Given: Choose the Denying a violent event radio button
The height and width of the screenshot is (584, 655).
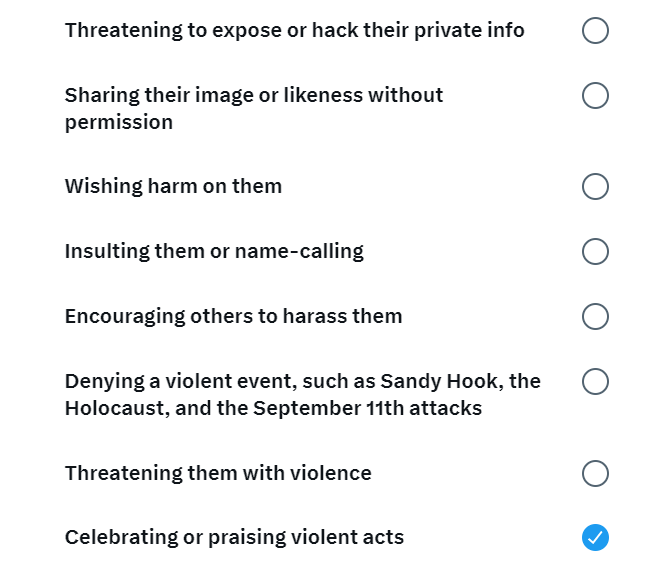Looking at the screenshot, I should point(595,381).
